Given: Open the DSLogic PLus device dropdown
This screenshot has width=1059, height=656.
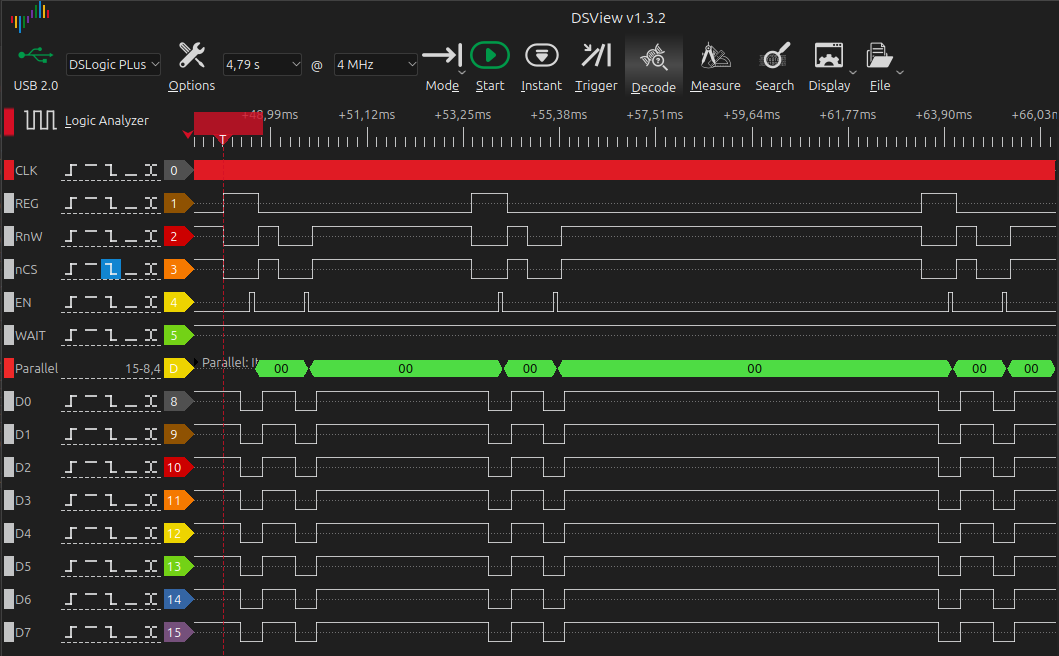Looking at the screenshot, I should (x=113, y=65).
